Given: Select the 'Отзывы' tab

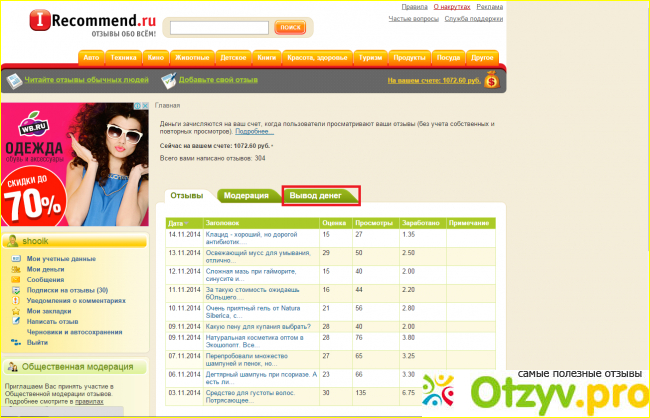Looking at the screenshot, I should coord(187,195).
